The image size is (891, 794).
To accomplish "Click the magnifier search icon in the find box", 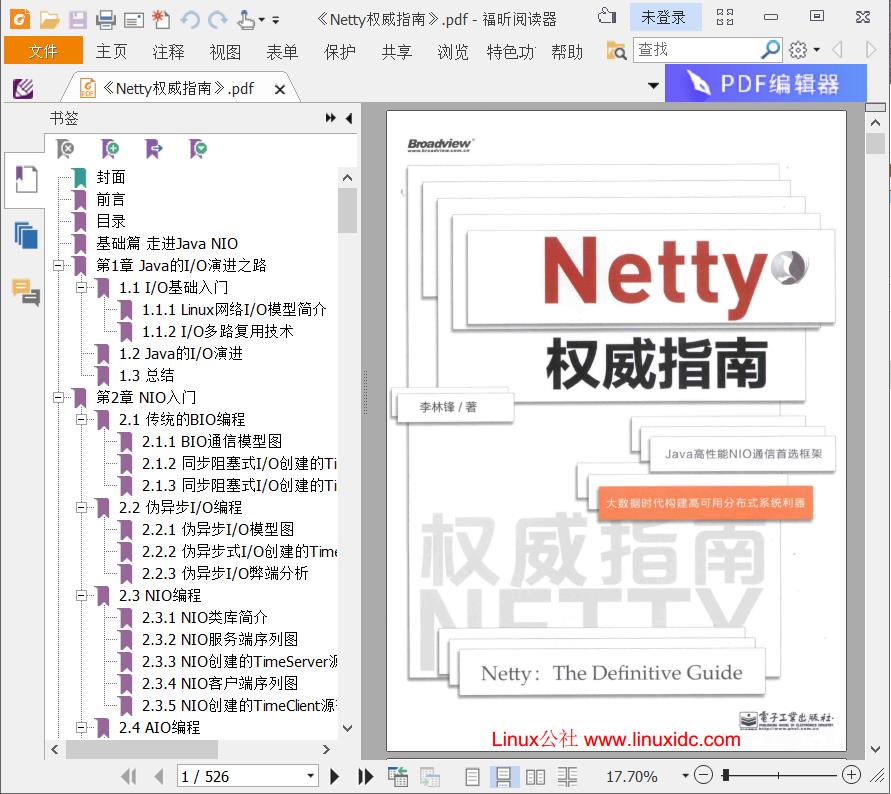I will [770, 50].
